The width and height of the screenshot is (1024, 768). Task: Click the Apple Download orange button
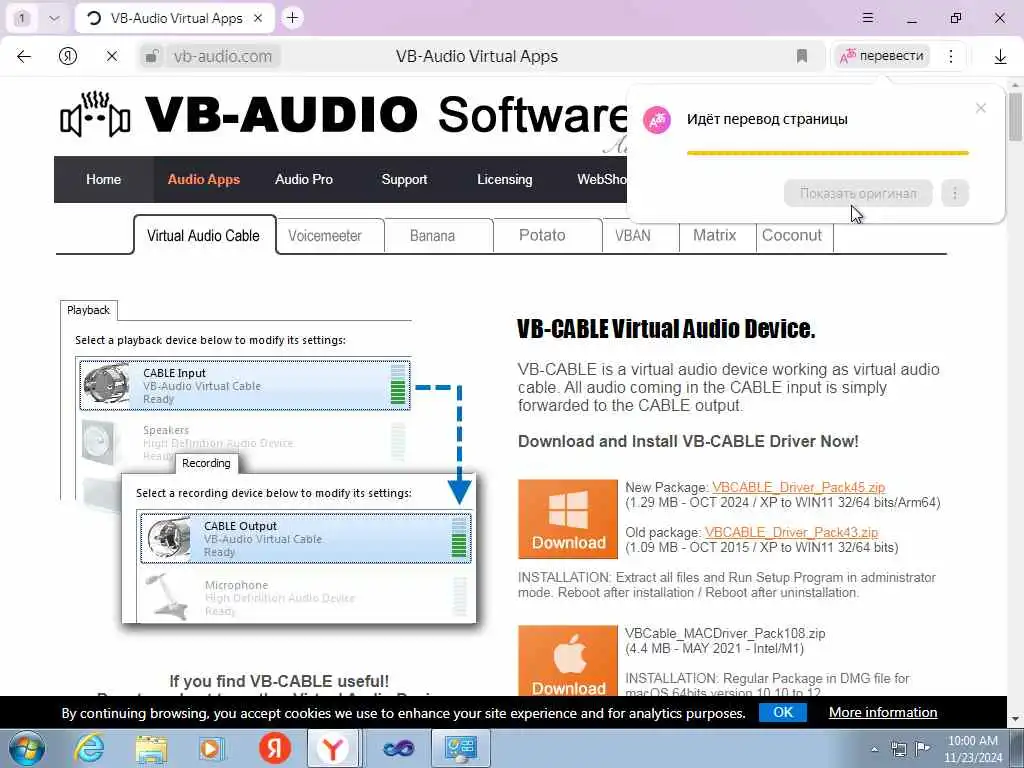(x=568, y=660)
